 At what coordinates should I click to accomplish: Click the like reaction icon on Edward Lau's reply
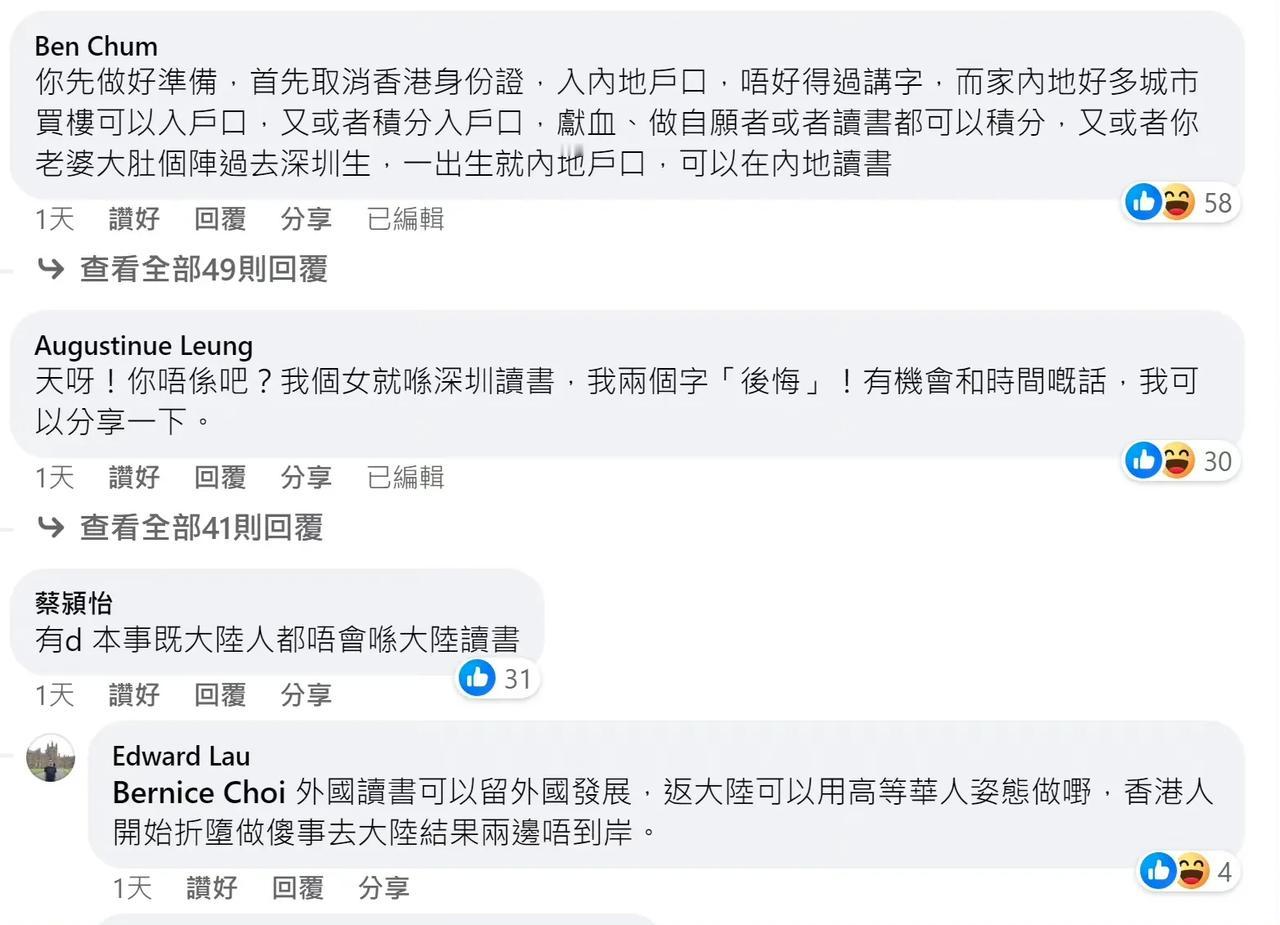click(1158, 871)
